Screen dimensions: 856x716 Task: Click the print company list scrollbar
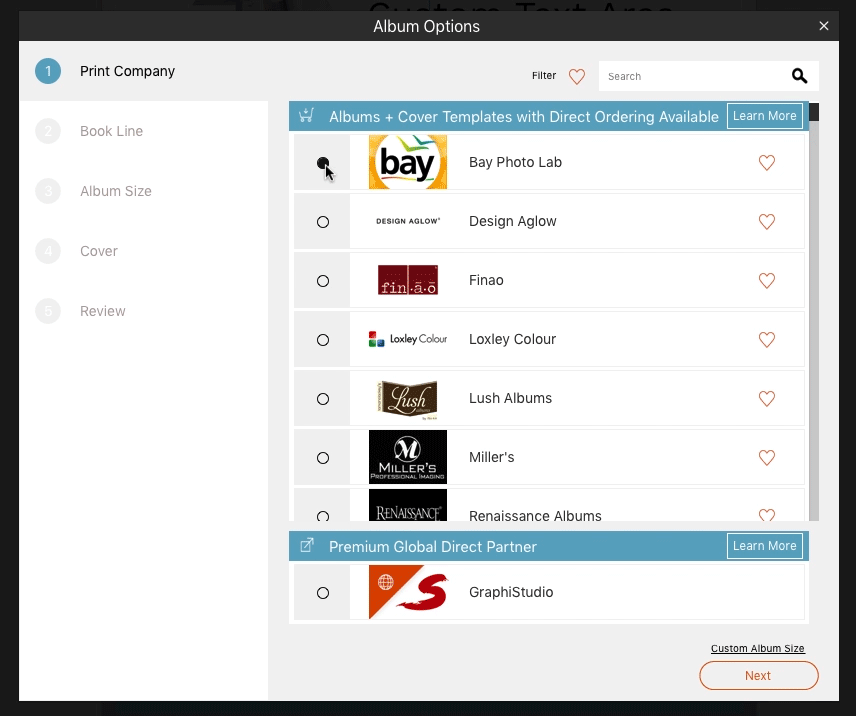[x=814, y=300]
